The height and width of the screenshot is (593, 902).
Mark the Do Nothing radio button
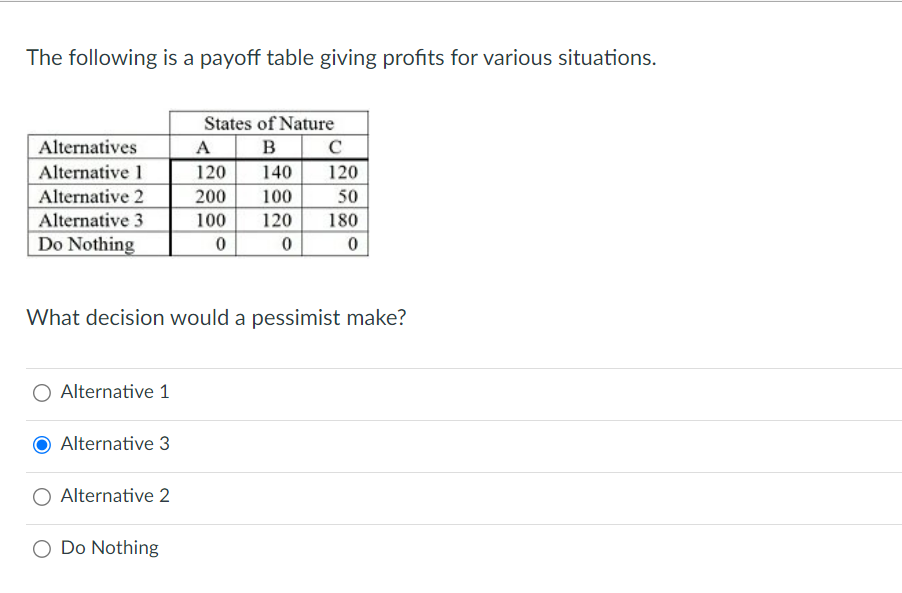click(41, 549)
